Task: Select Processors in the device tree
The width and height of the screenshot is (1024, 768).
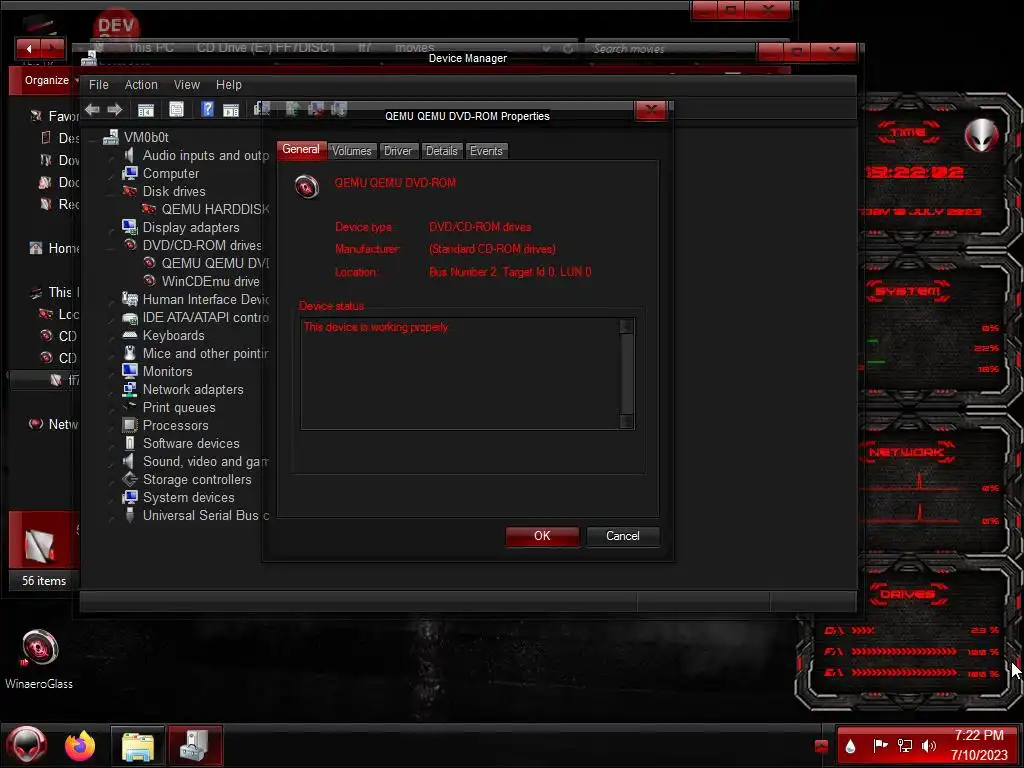Action: click(x=176, y=425)
